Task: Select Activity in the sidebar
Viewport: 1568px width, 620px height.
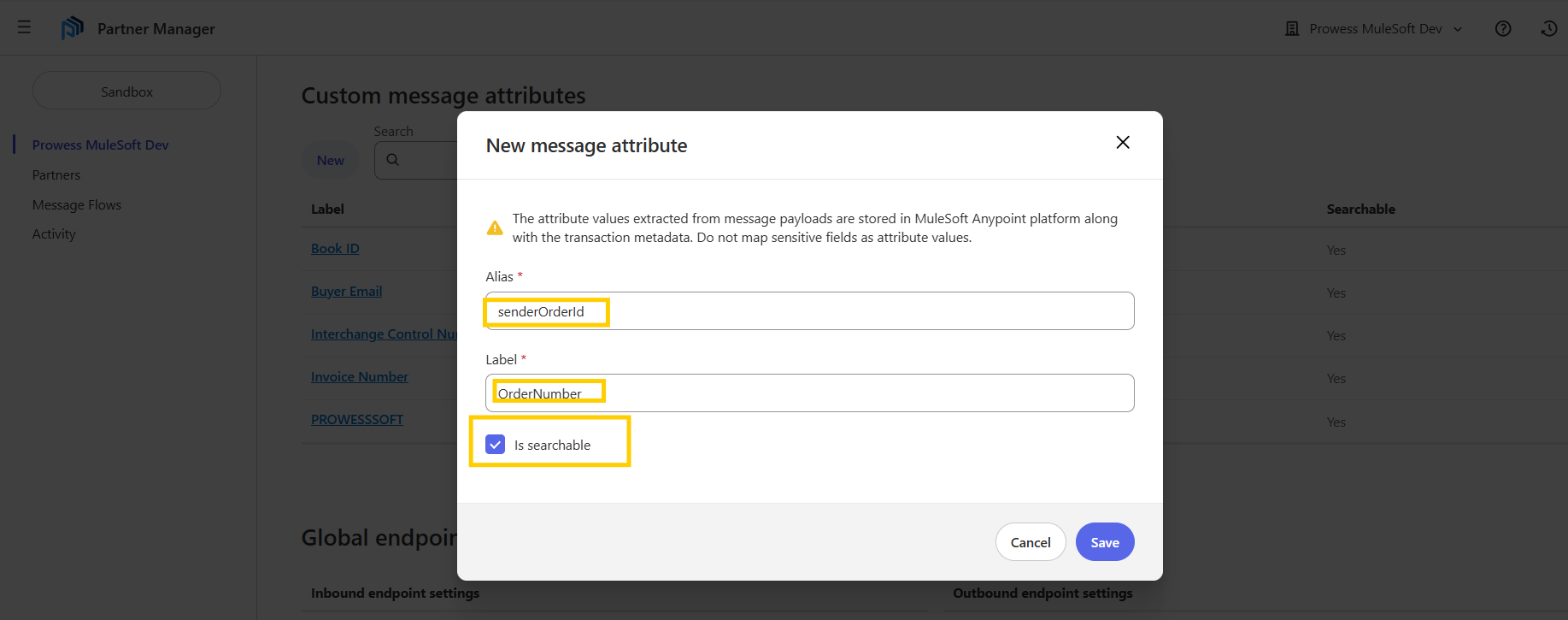Action: click(x=54, y=234)
